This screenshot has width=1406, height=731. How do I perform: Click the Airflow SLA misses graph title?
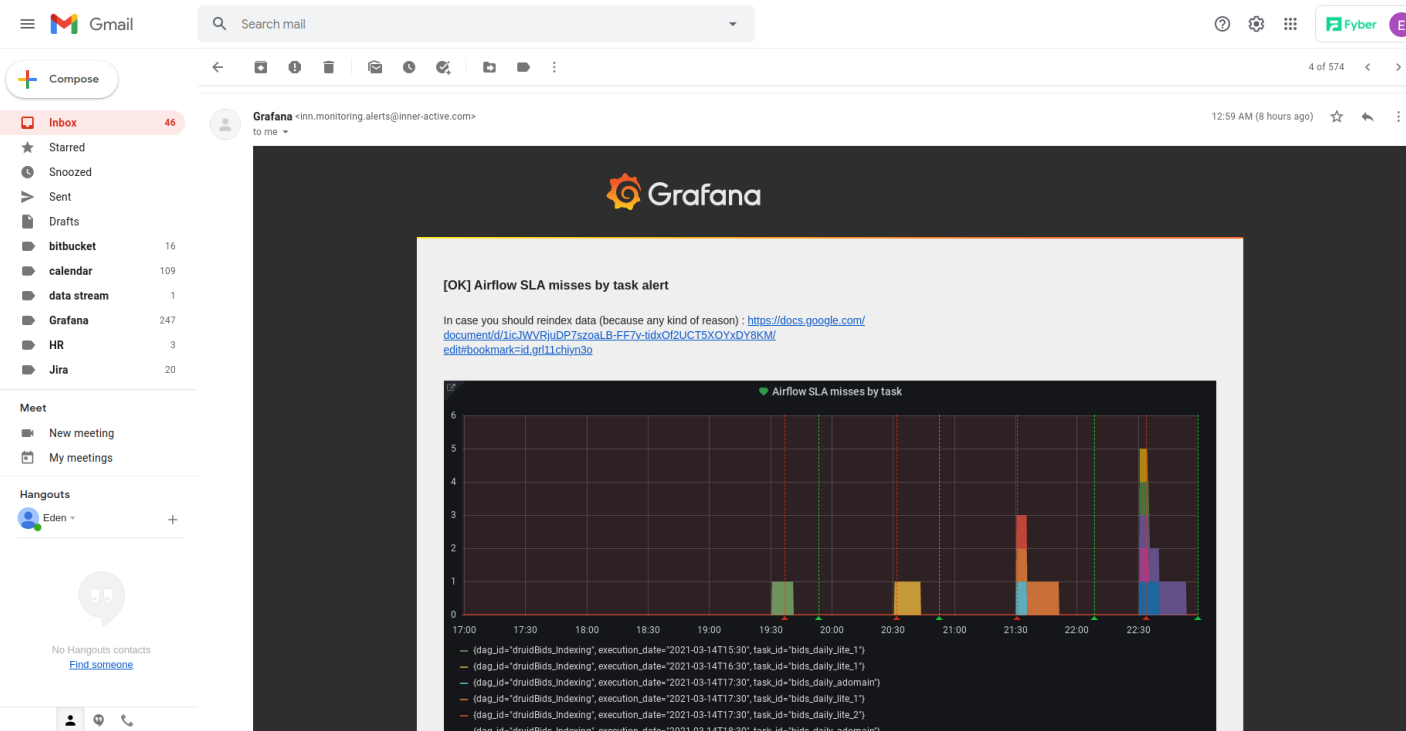tap(837, 392)
